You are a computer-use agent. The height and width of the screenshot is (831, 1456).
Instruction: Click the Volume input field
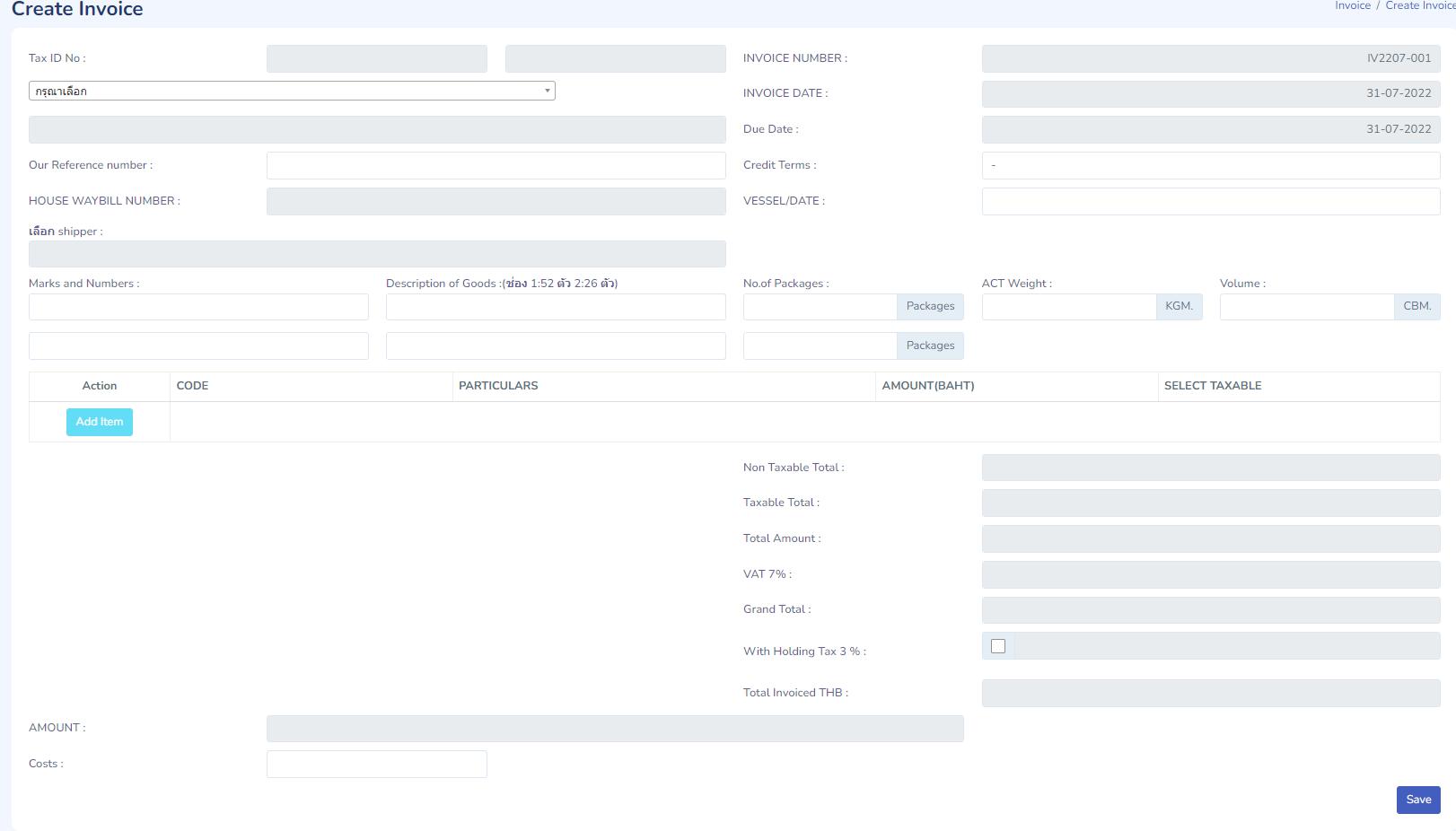[x=1306, y=307]
